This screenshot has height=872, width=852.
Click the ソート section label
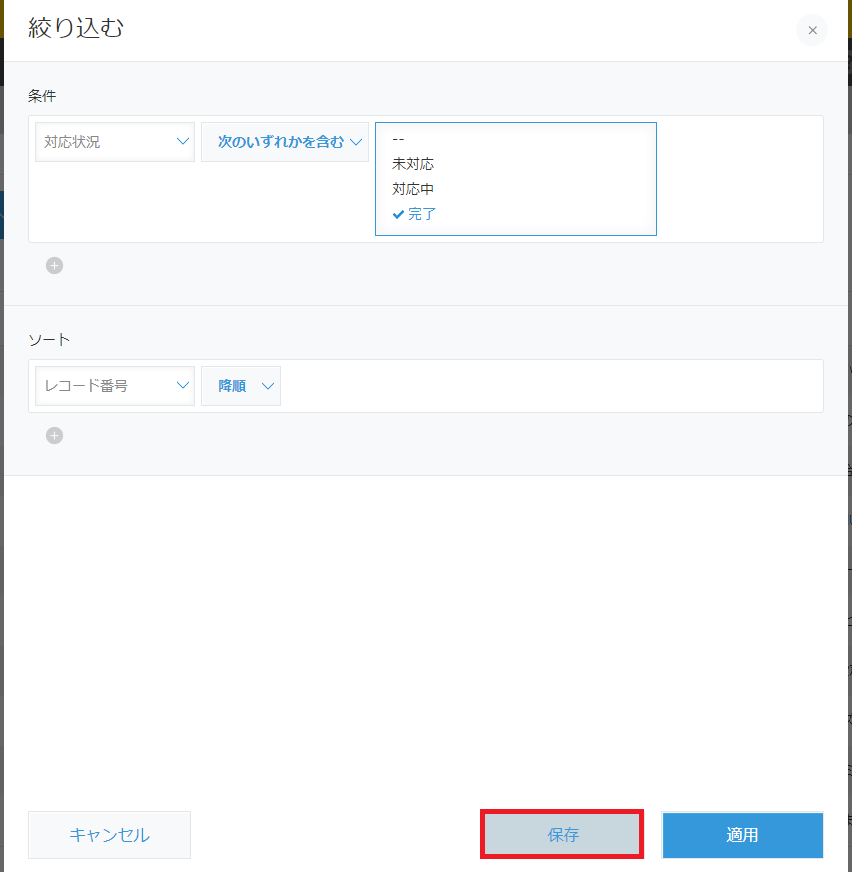pyautogui.click(x=49, y=340)
